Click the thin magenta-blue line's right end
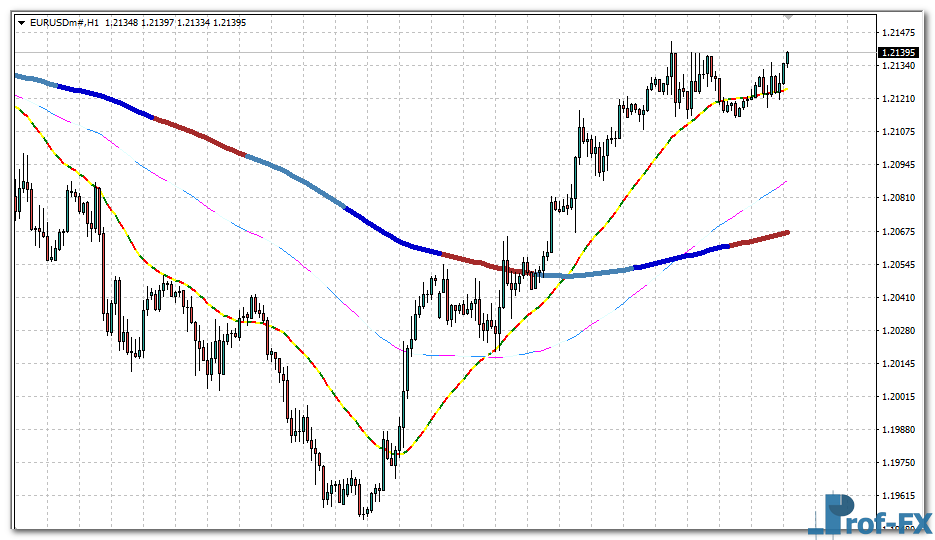 click(785, 182)
